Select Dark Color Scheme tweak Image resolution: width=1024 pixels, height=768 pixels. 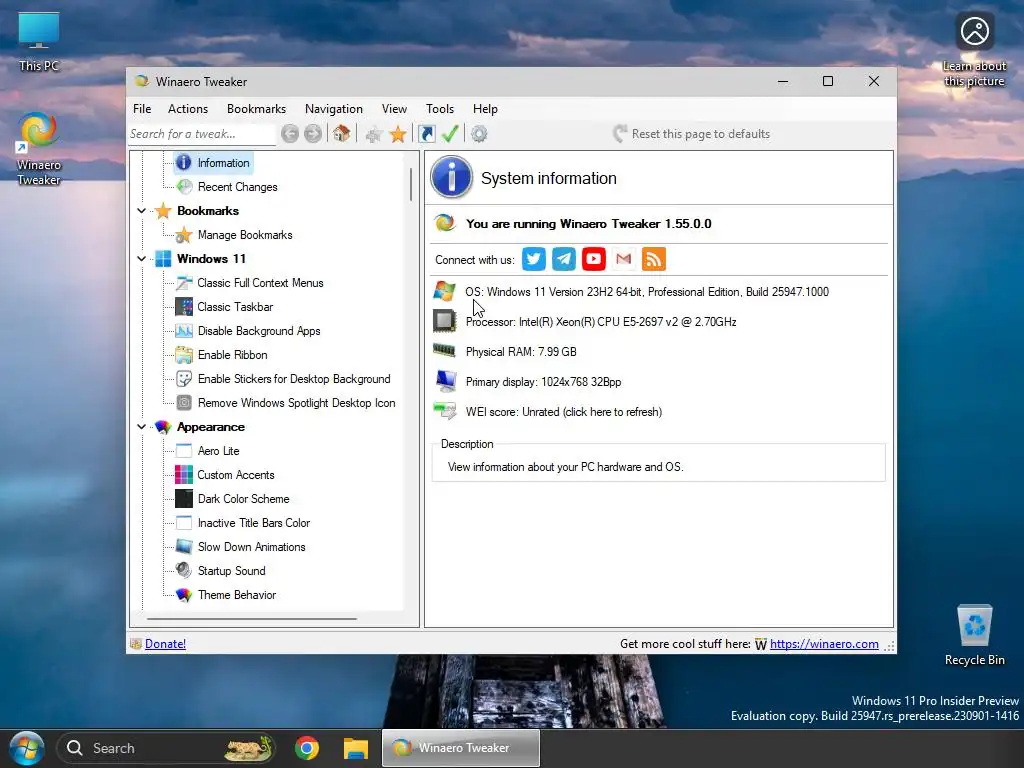point(232,499)
